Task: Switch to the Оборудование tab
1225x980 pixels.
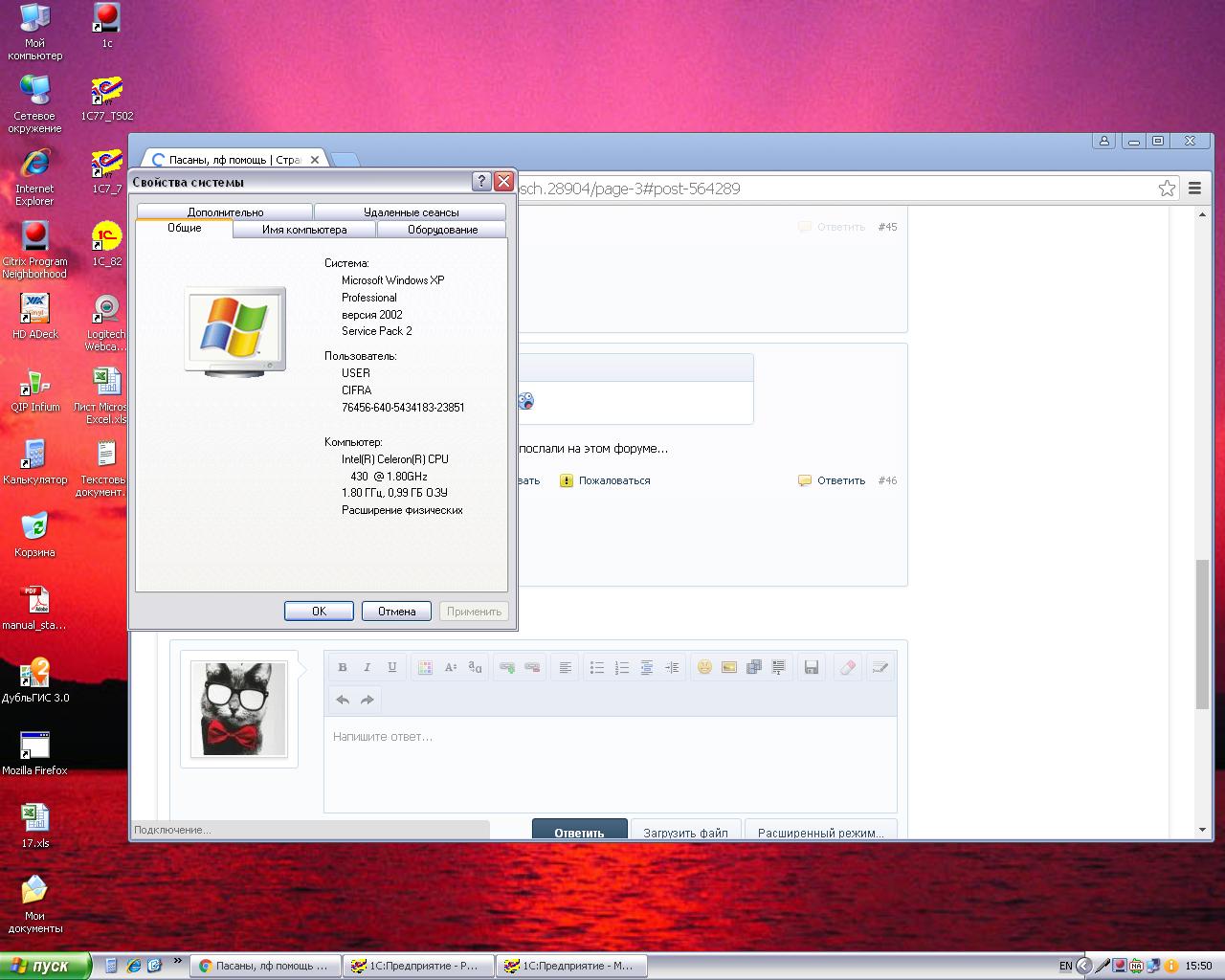Action: point(442,230)
